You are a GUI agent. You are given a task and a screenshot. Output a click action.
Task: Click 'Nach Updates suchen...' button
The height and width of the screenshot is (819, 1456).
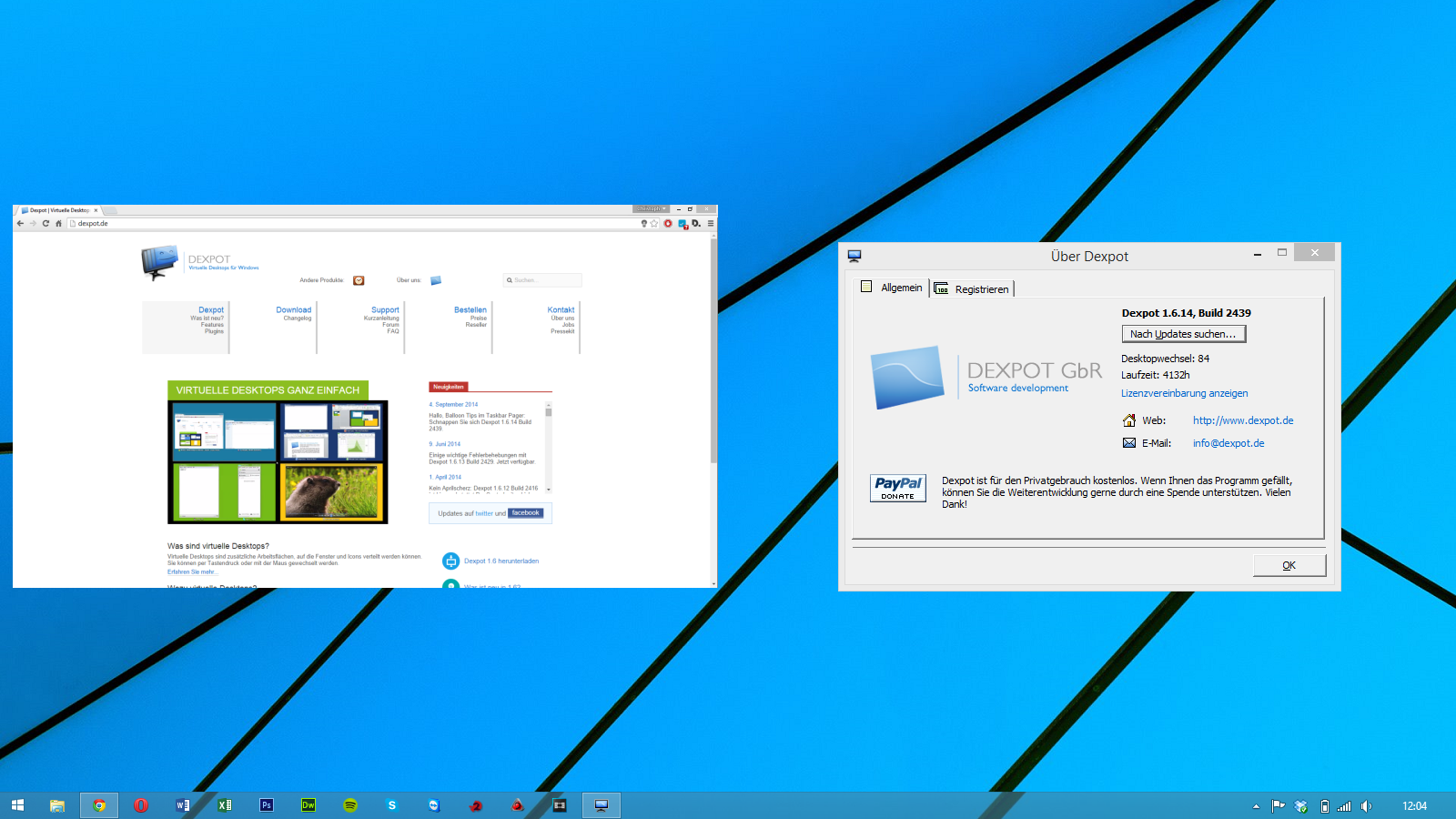1183,334
